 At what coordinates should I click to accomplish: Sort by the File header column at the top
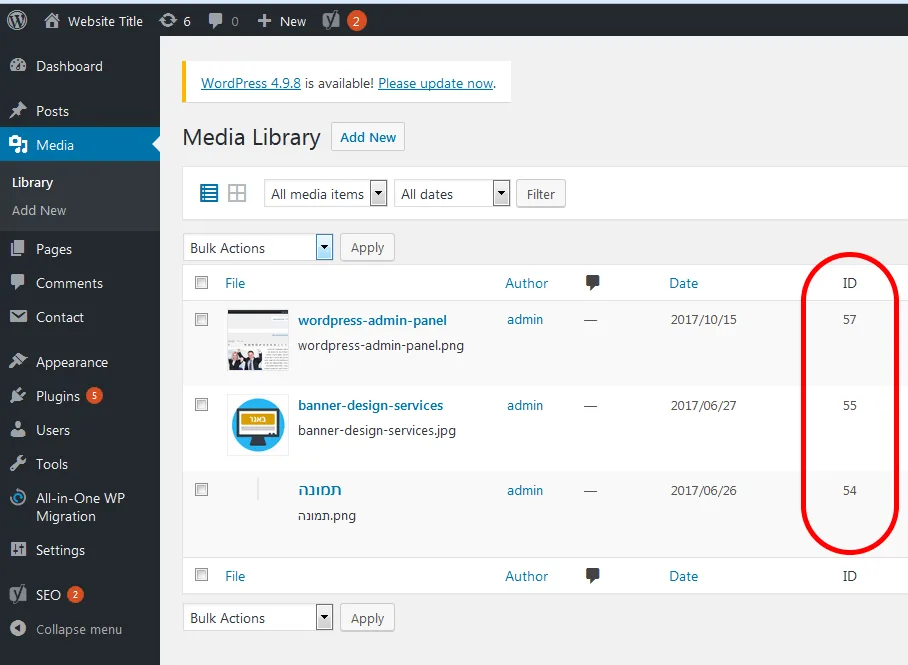pos(235,283)
